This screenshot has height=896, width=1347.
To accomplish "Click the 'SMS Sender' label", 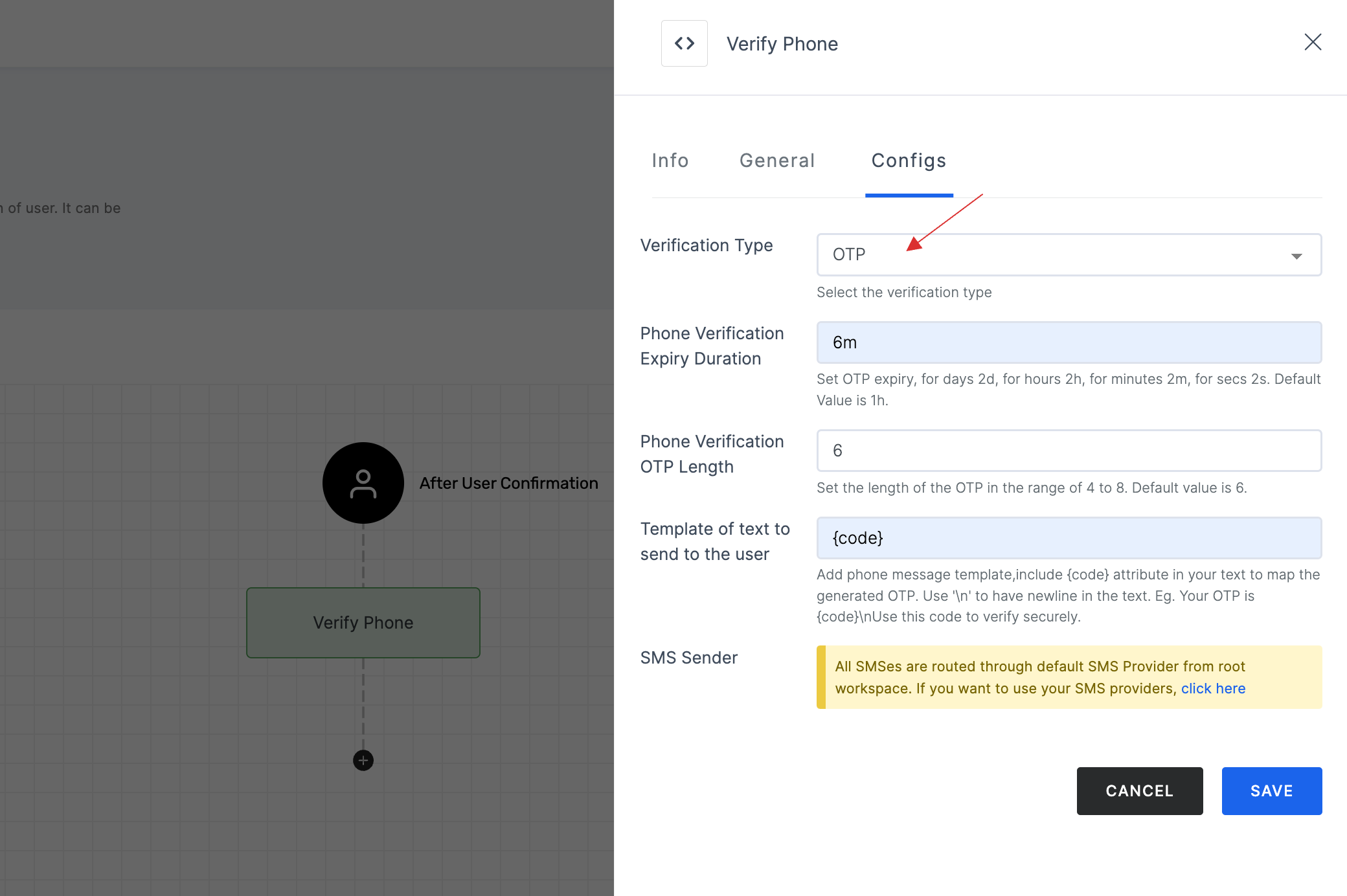I will click(x=689, y=658).
